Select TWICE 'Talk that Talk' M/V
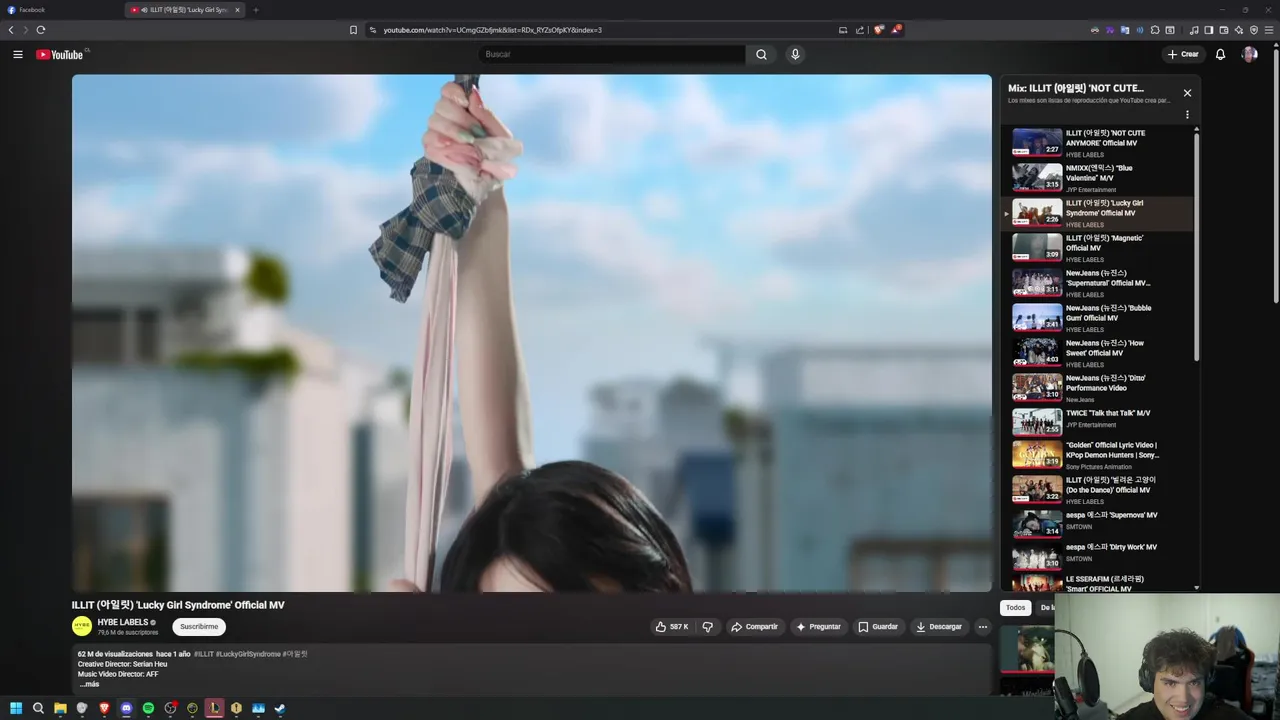Image resolution: width=1280 pixels, height=720 pixels. 1098,421
